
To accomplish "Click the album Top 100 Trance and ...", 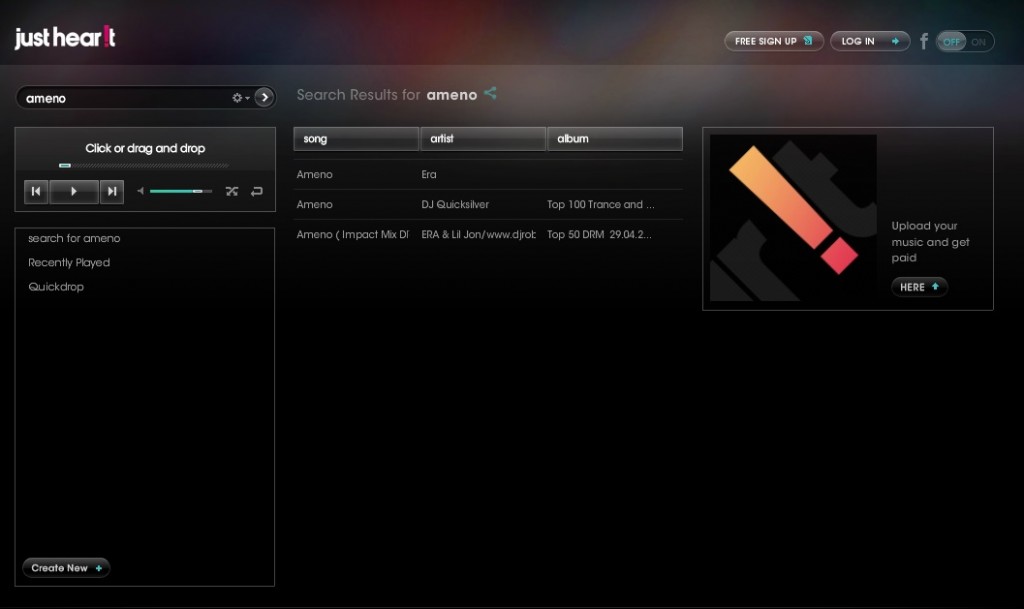I will [600, 204].
